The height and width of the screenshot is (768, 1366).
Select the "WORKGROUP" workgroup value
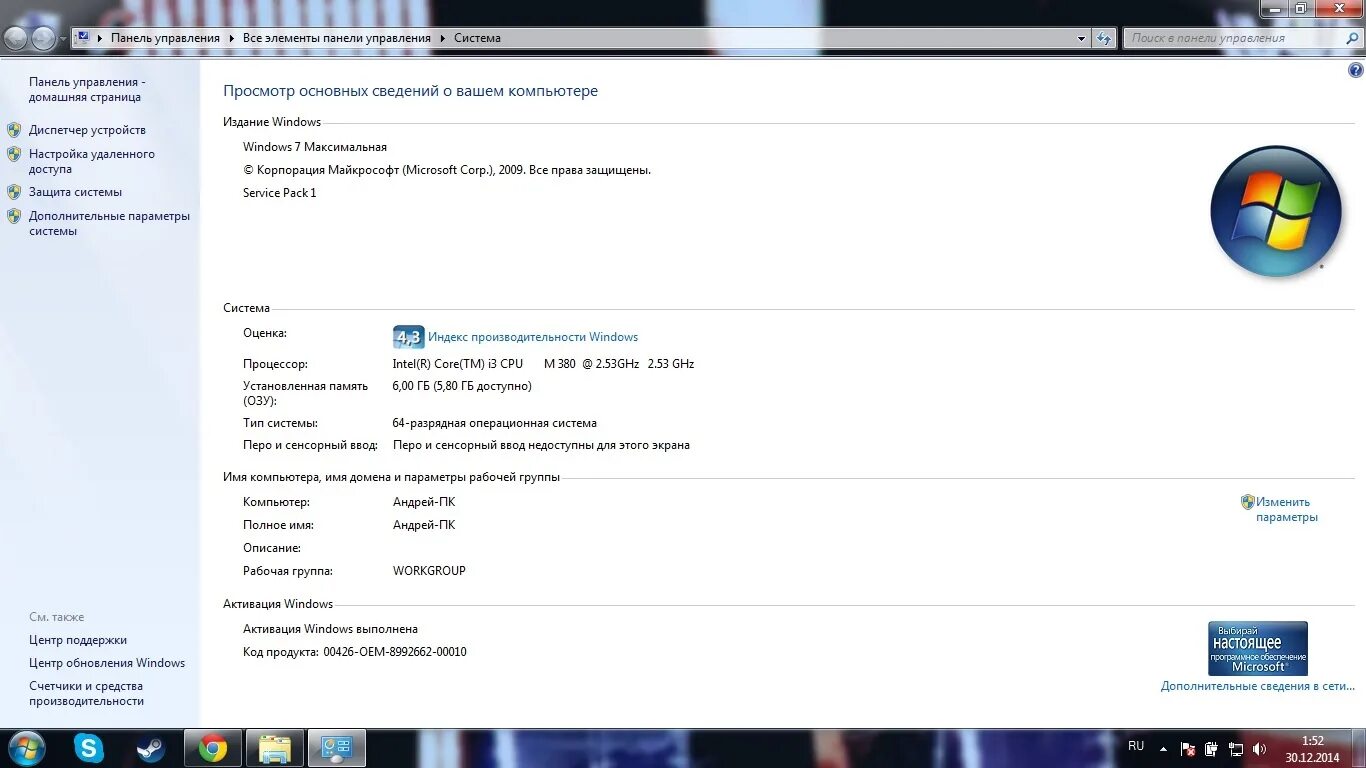click(x=429, y=571)
